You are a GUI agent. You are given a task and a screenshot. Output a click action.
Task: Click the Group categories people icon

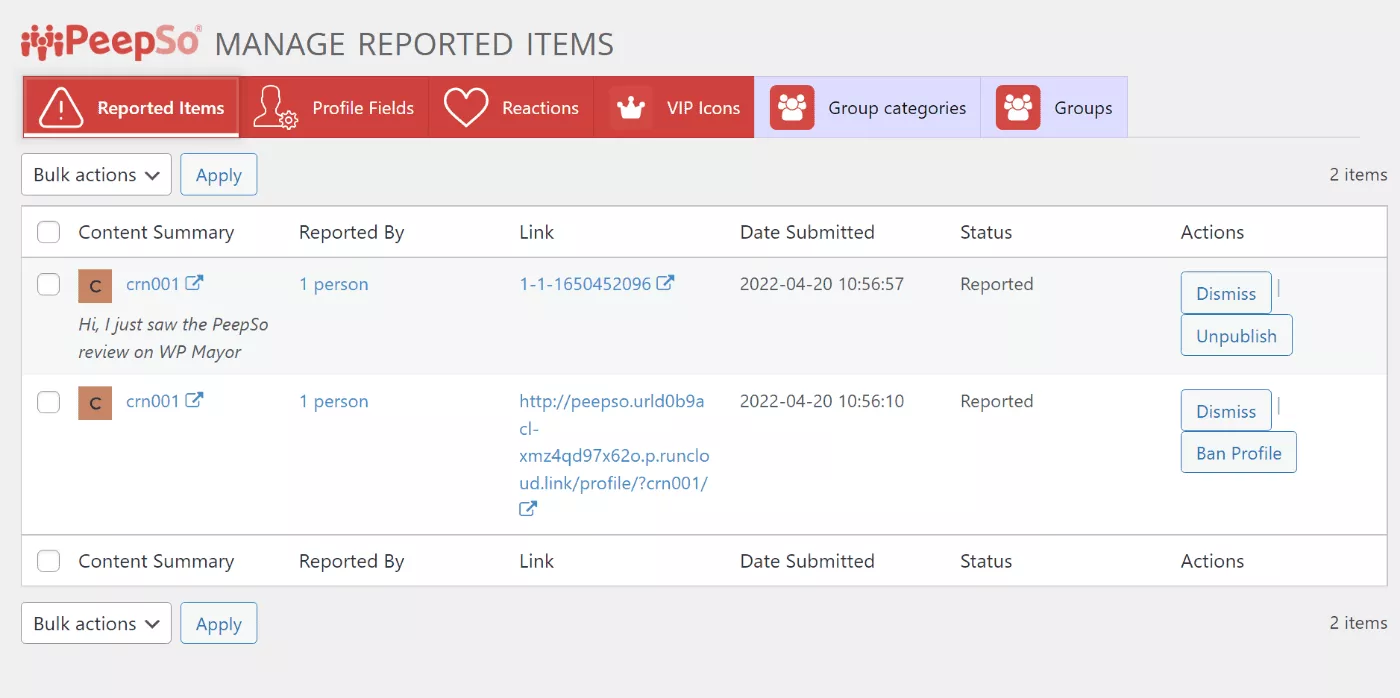(792, 108)
